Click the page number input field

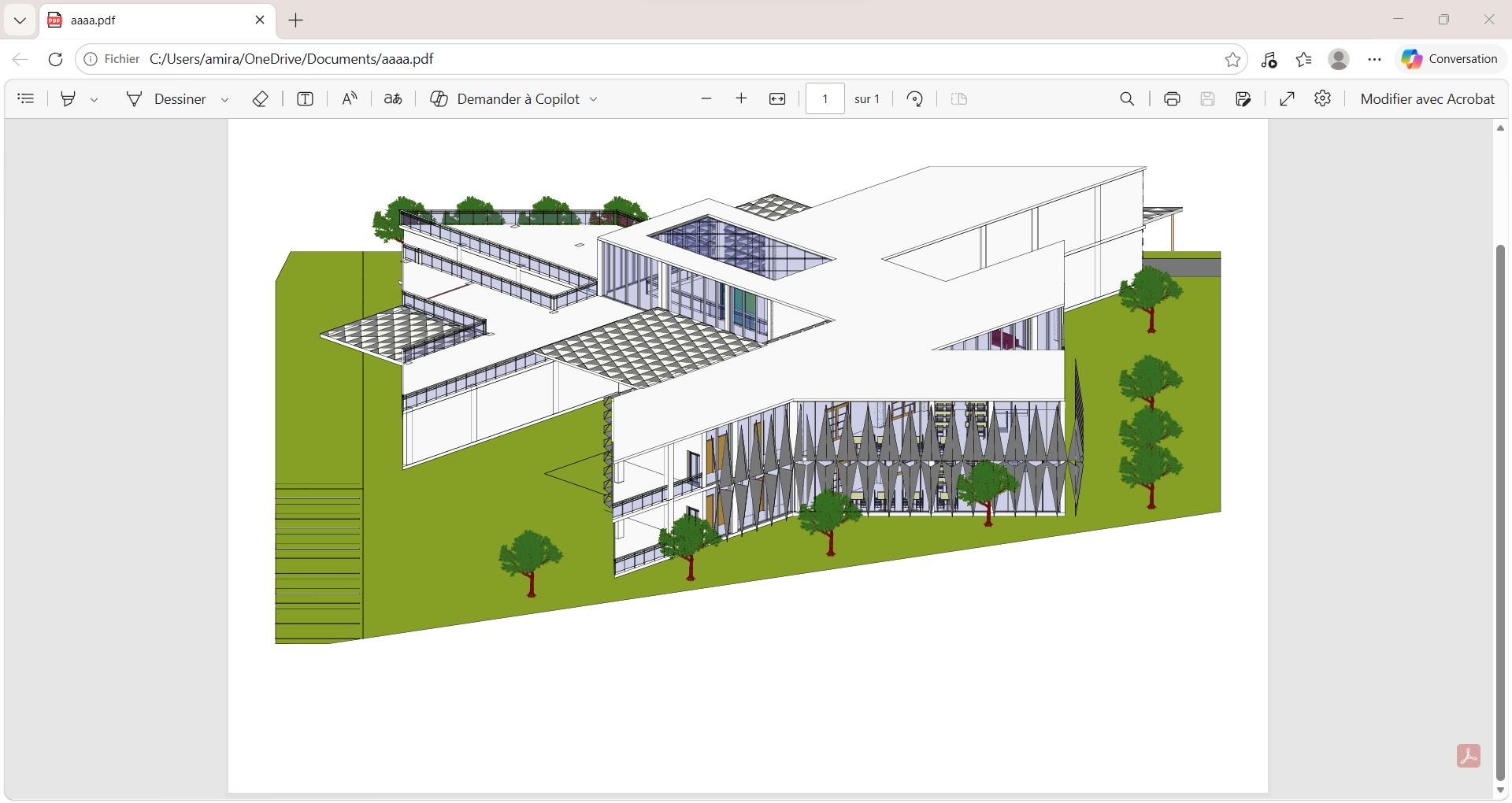(x=825, y=99)
